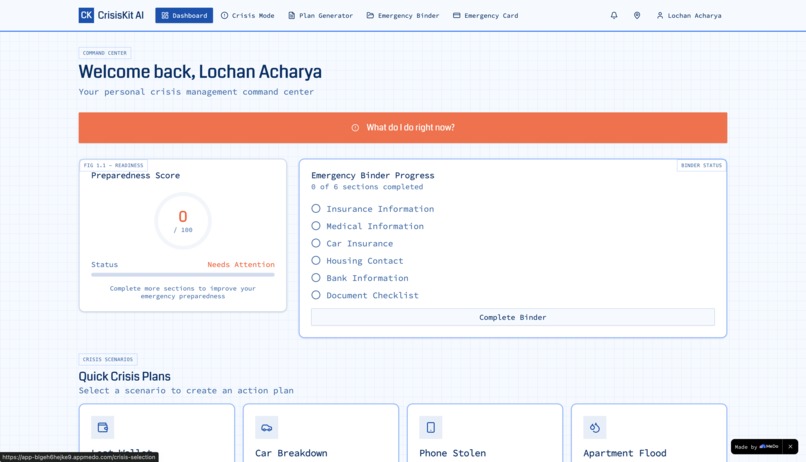Click the preparedness status progress bar
This screenshot has width=806, height=462.
click(183, 275)
